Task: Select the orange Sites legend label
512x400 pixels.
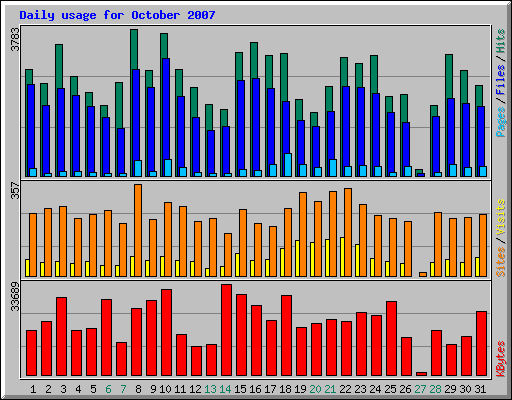Action: pyautogui.click(x=501, y=262)
